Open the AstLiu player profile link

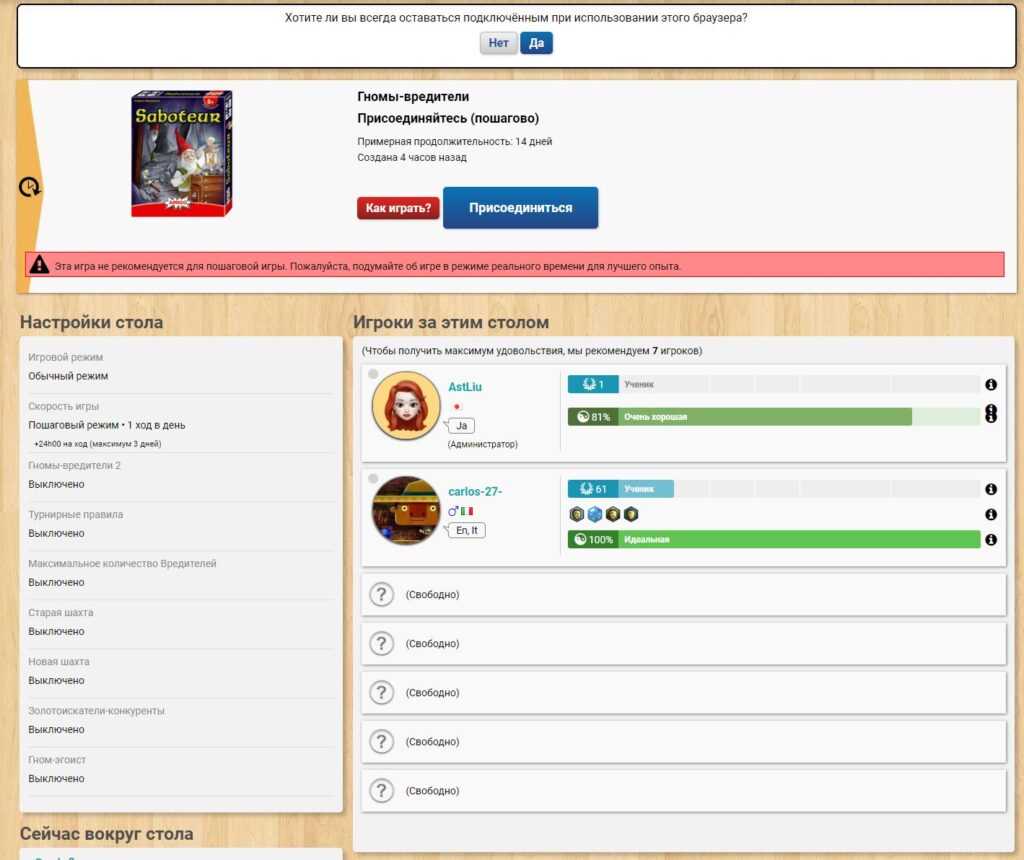[465, 387]
